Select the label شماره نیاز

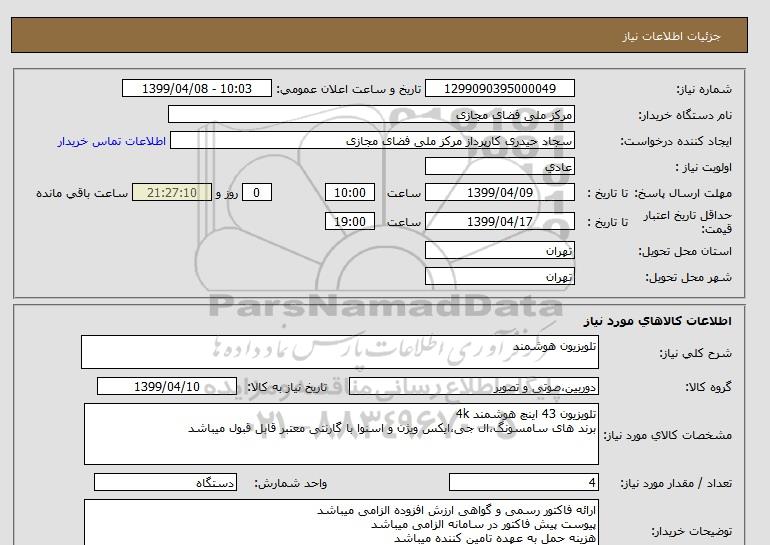pyautogui.click(x=704, y=89)
